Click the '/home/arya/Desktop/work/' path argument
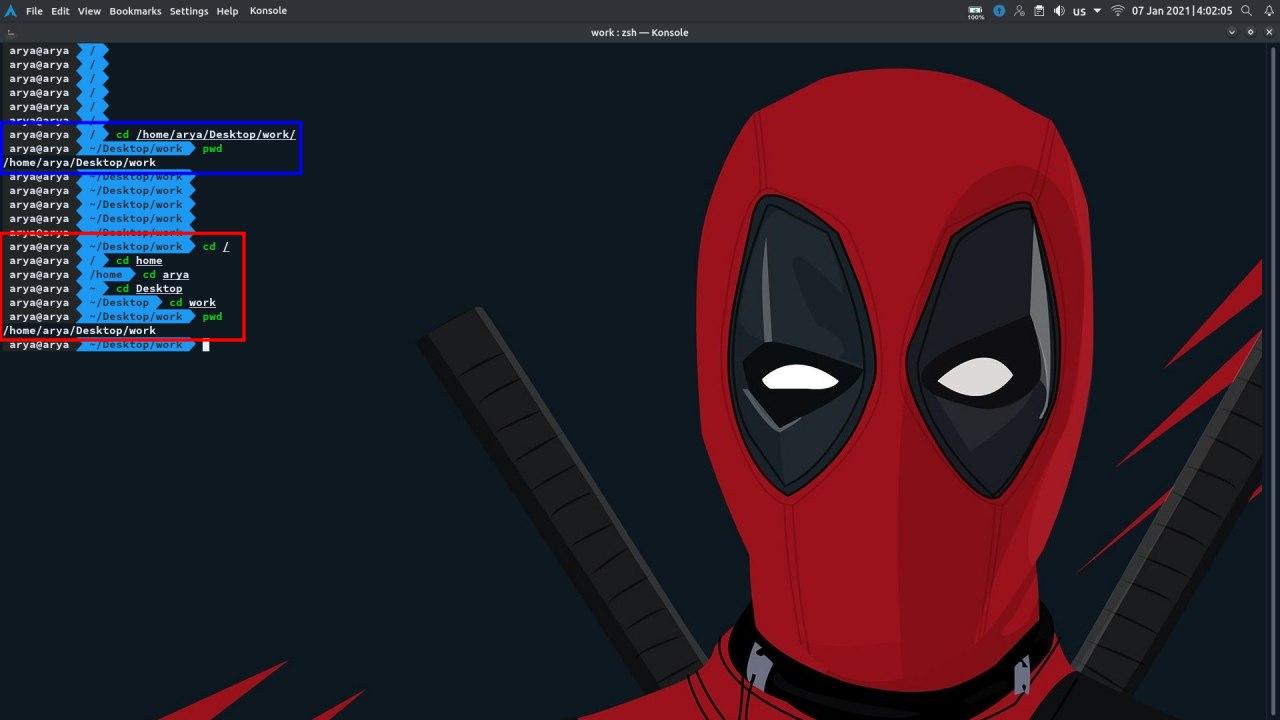Screen dimensions: 1280x720 [x=216, y=134]
